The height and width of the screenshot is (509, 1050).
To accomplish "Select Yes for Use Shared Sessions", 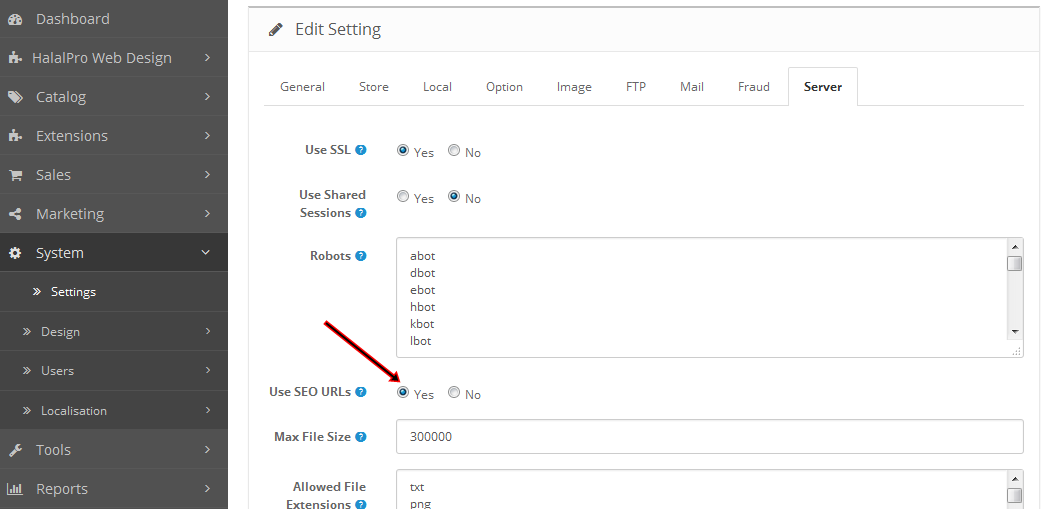I will click(402, 197).
